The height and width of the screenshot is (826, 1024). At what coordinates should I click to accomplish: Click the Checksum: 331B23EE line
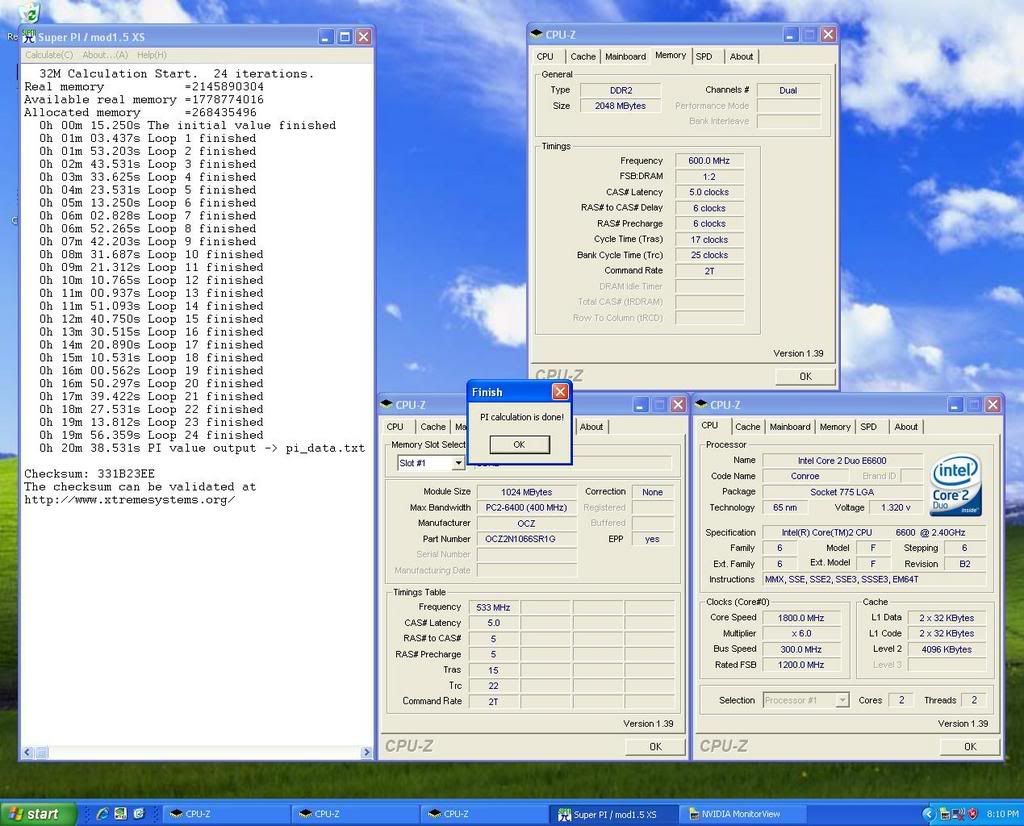89,474
